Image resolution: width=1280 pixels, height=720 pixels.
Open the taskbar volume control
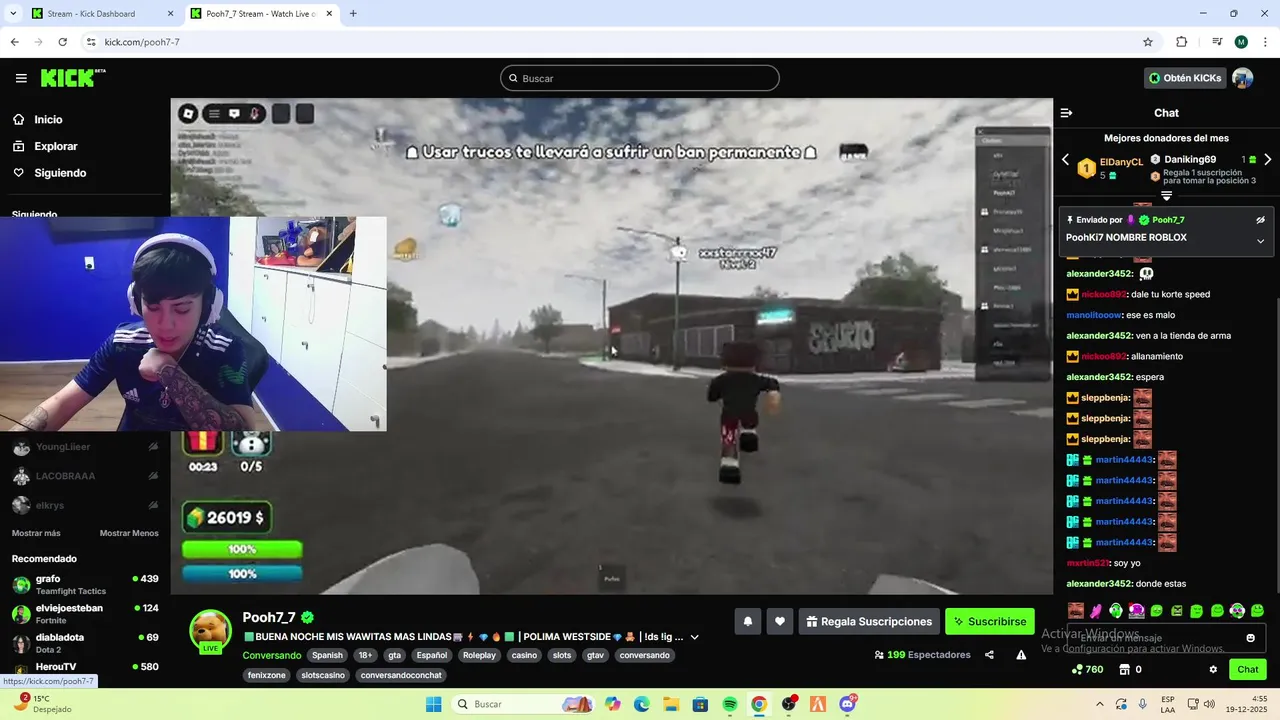[x=1208, y=704]
